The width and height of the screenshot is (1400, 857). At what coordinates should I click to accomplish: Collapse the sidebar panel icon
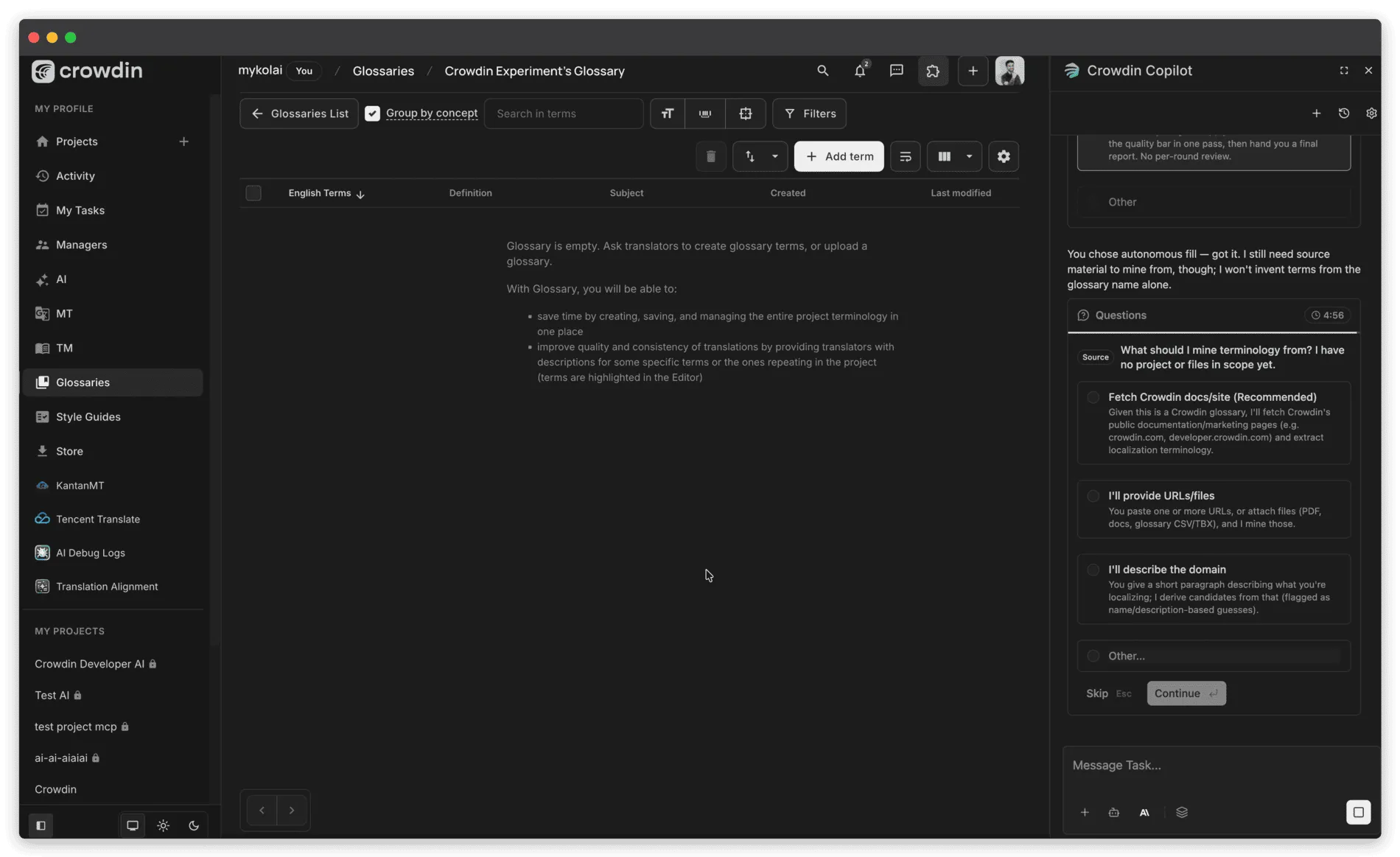click(41, 825)
